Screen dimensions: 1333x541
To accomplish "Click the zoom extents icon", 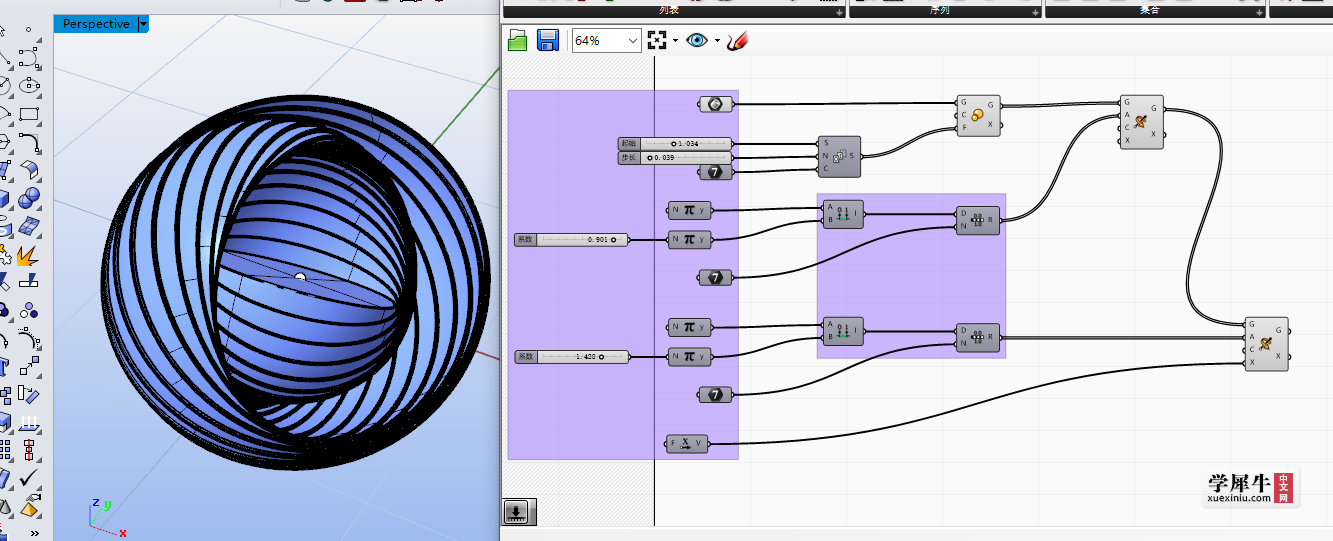I will 657,40.
